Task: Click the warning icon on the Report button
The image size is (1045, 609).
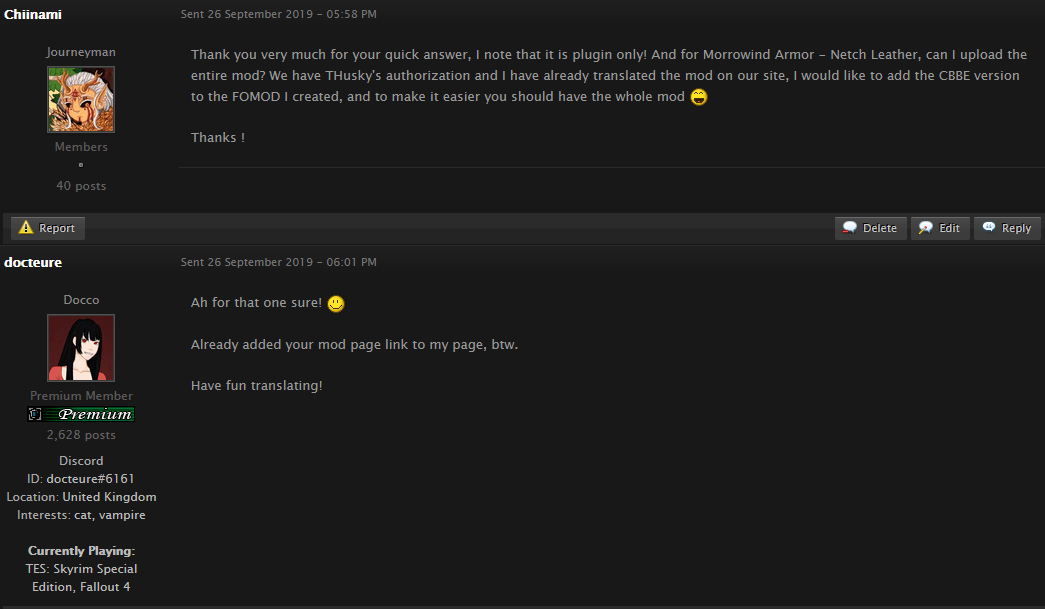Action: pos(26,228)
